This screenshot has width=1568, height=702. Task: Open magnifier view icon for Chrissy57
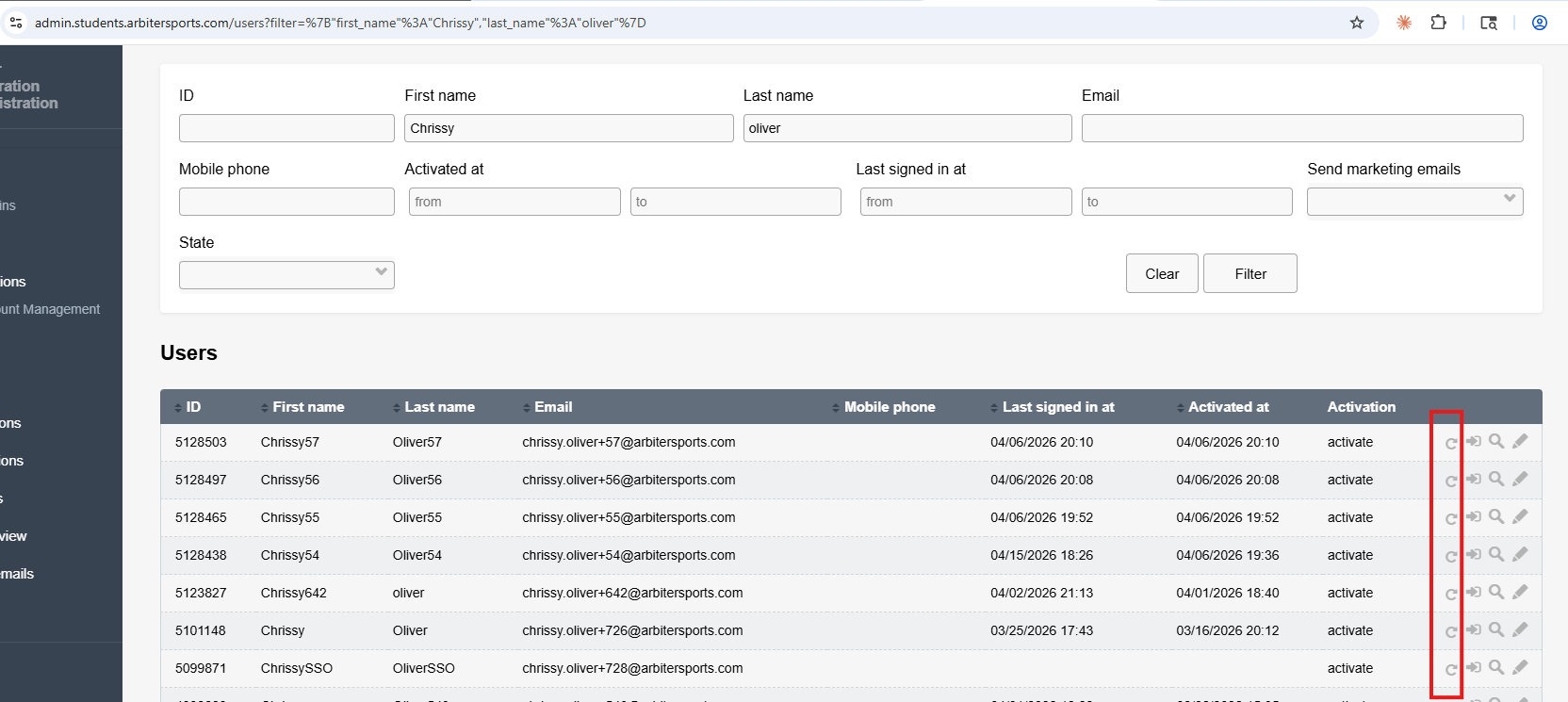tap(1496, 441)
